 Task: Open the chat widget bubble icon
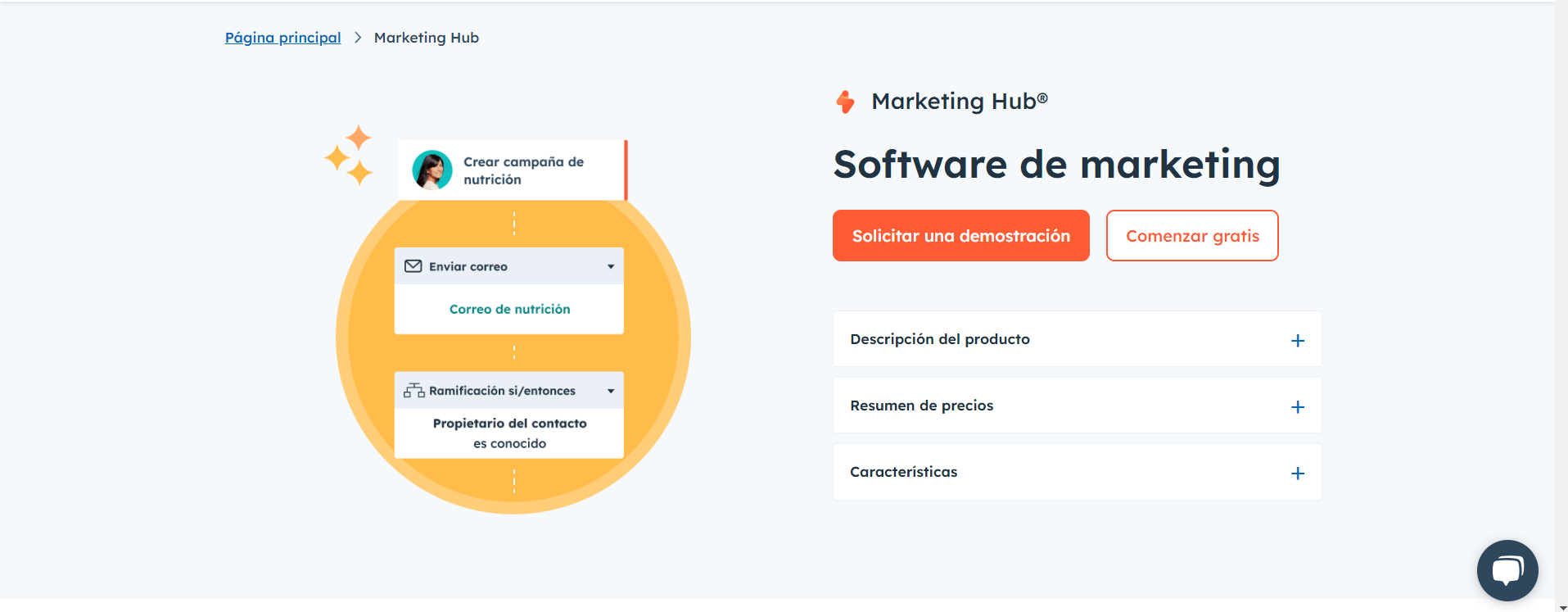pos(1507,570)
